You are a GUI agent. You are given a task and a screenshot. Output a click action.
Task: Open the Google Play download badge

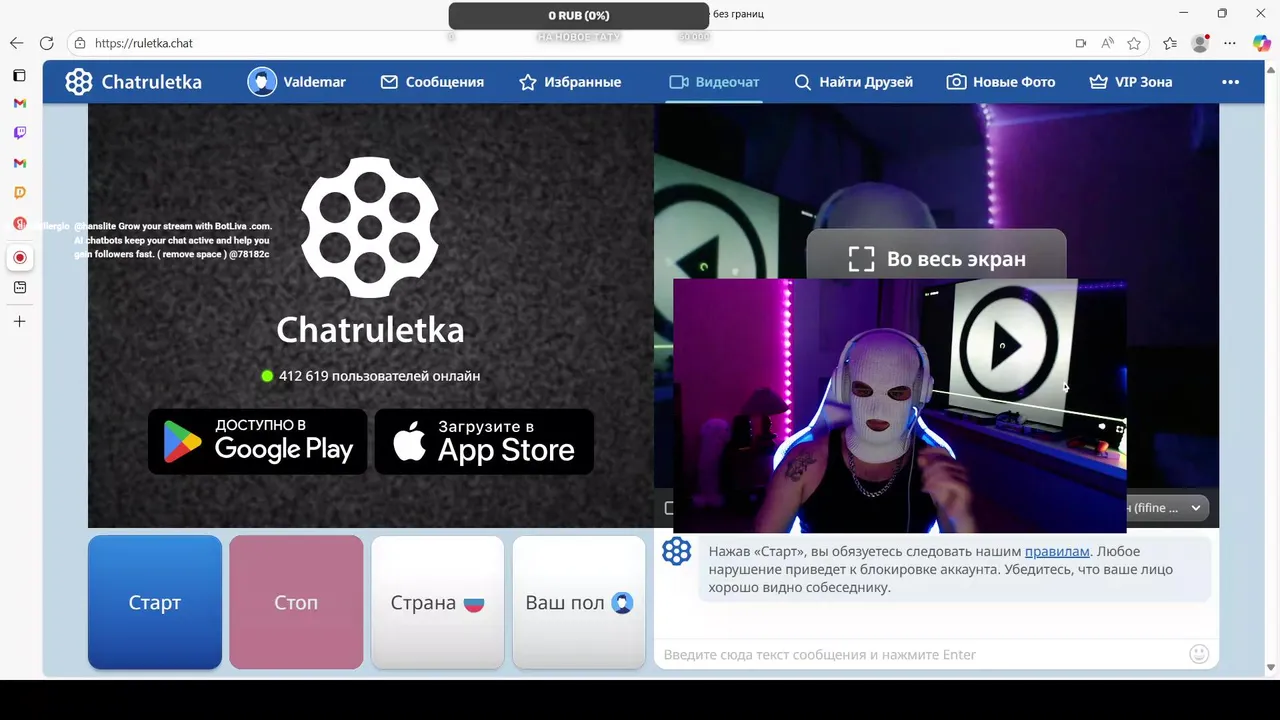click(x=257, y=441)
